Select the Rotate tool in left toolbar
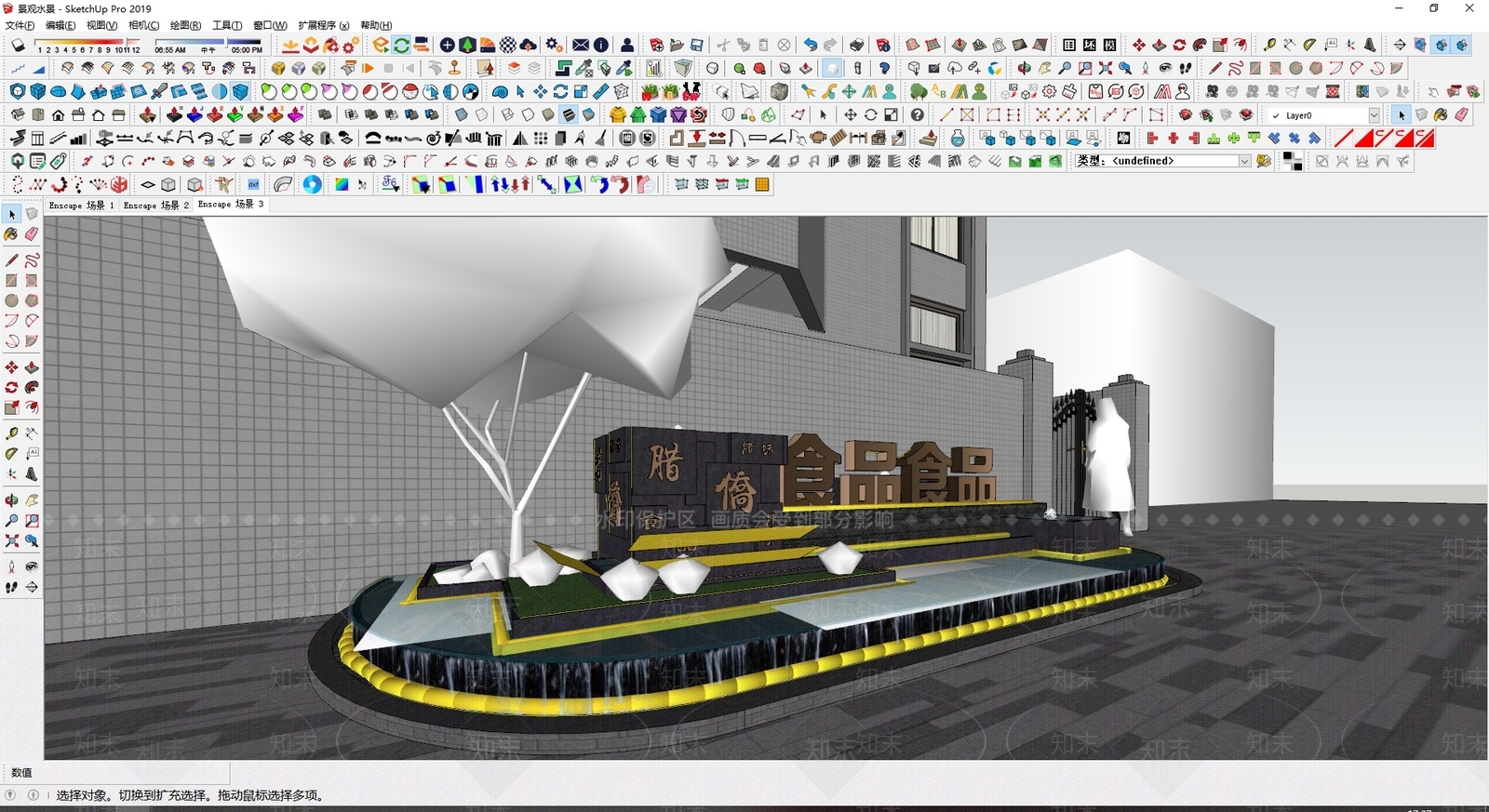 tap(11, 388)
